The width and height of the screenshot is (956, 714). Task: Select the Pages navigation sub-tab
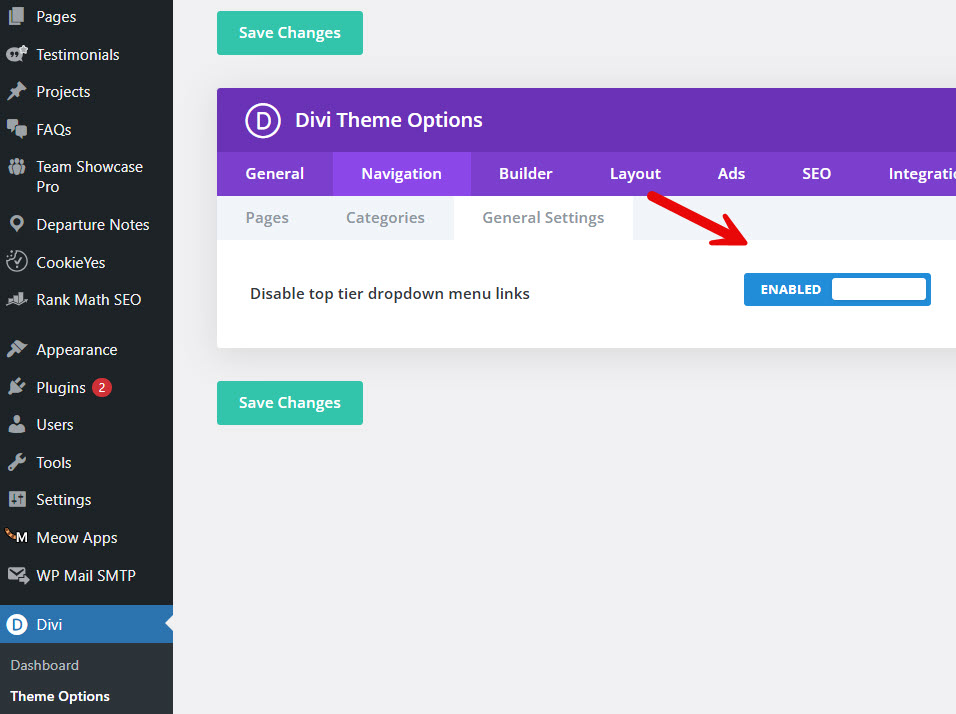pos(267,218)
